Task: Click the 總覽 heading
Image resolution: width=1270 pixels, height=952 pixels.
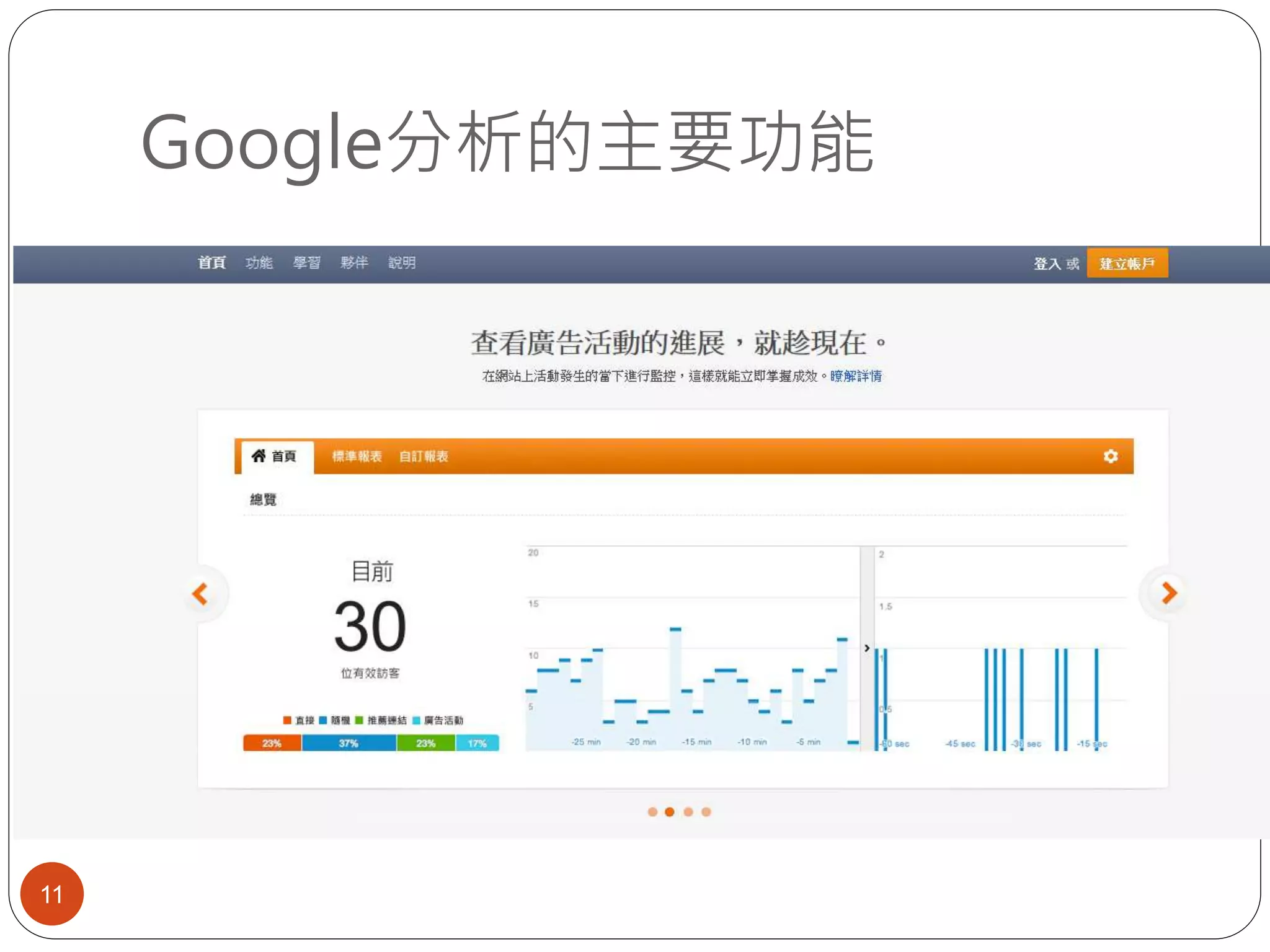Action: [x=263, y=500]
